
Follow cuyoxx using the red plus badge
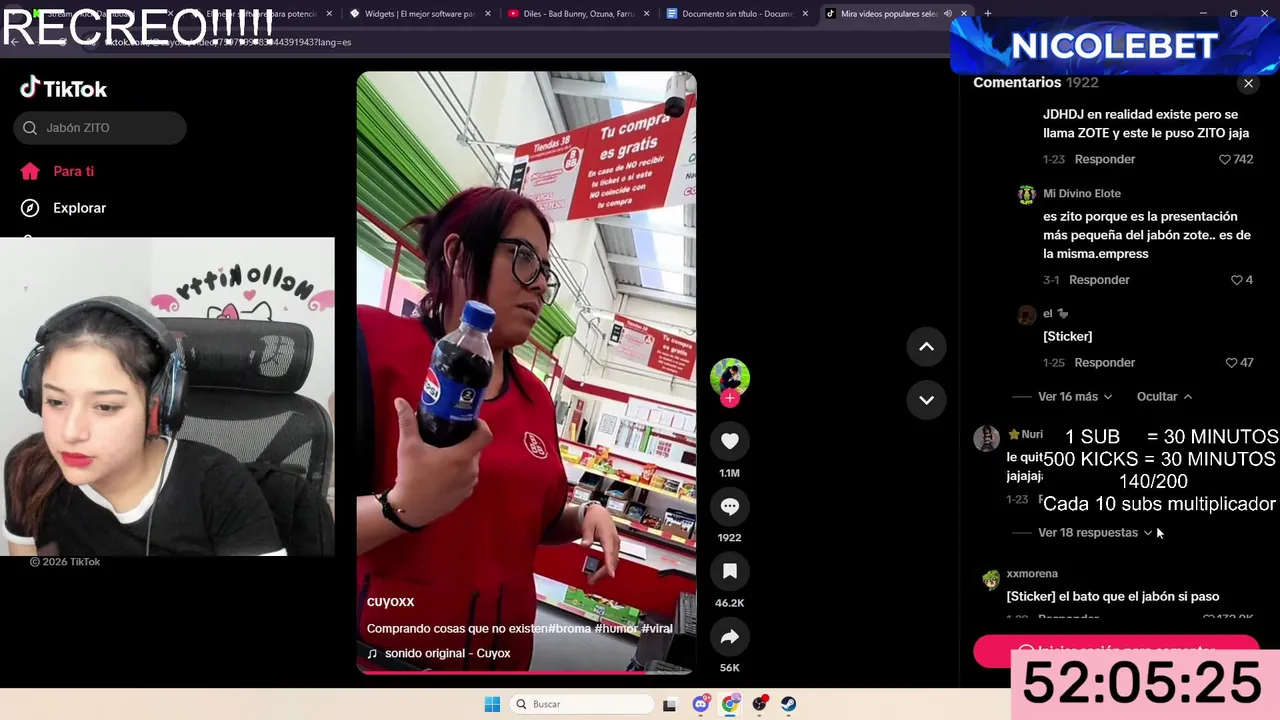click(730, 398)
